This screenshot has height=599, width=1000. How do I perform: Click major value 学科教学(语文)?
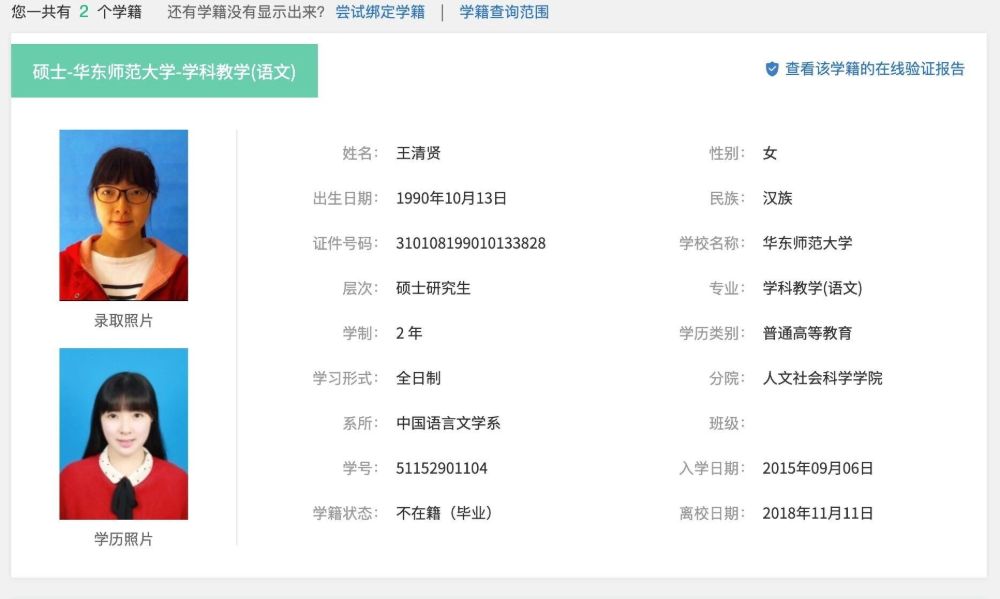click(x=812, y=288)
